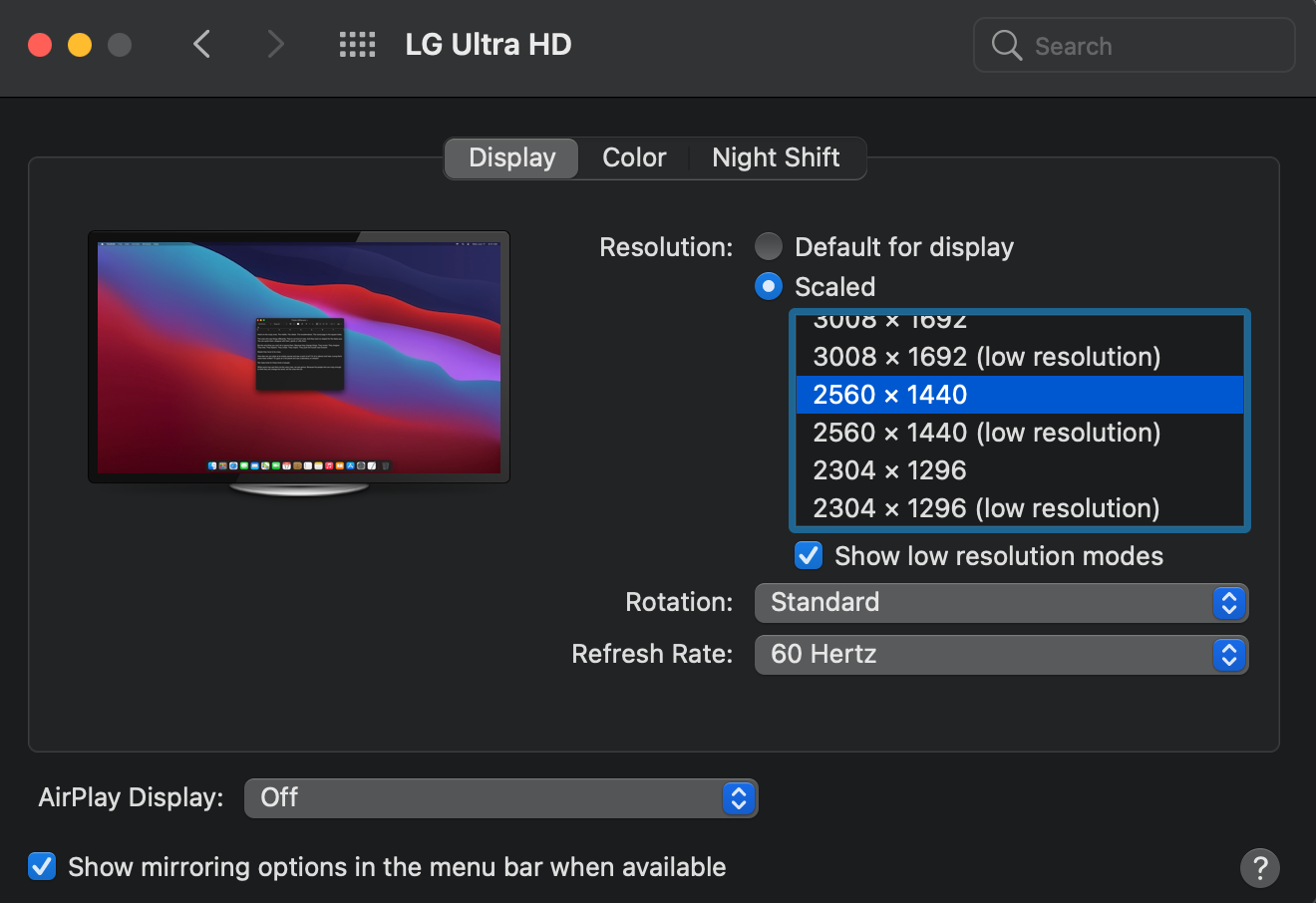1316x903 pixels.
Task: Choose the 2560 × 1440 resolution
Action: tap(1020, 395)
